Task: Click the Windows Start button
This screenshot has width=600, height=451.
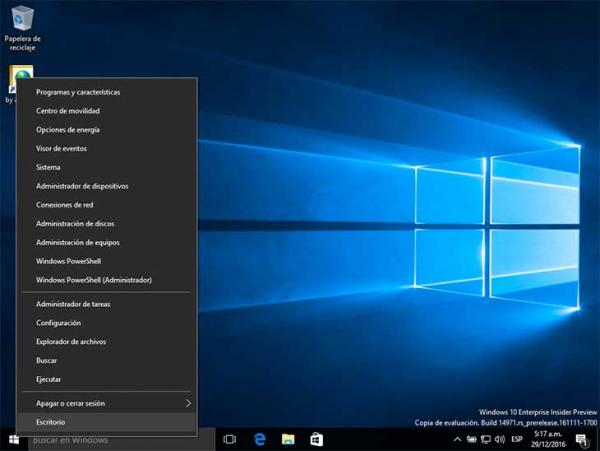Action: click(14, 440)
